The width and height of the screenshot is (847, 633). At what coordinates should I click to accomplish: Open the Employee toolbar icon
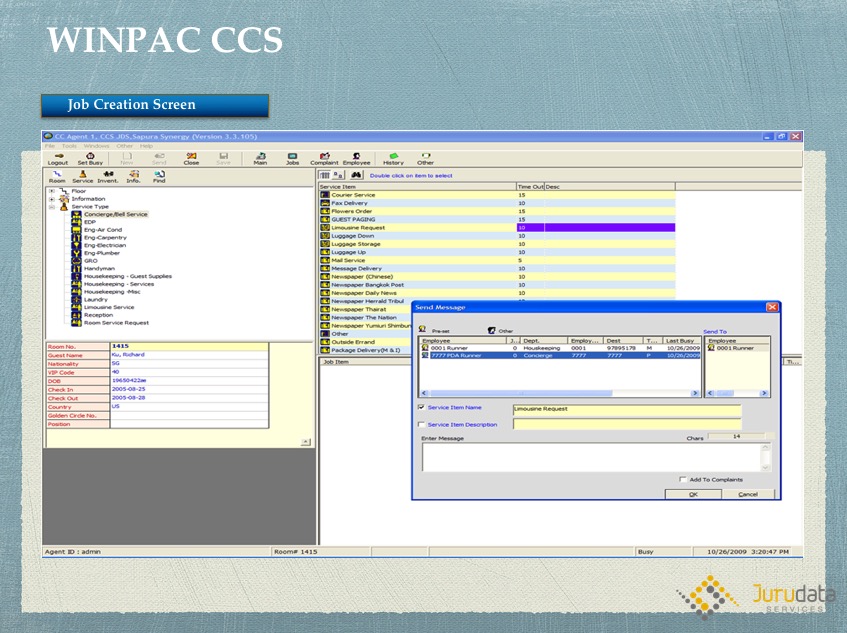click(x=356, y=158)
